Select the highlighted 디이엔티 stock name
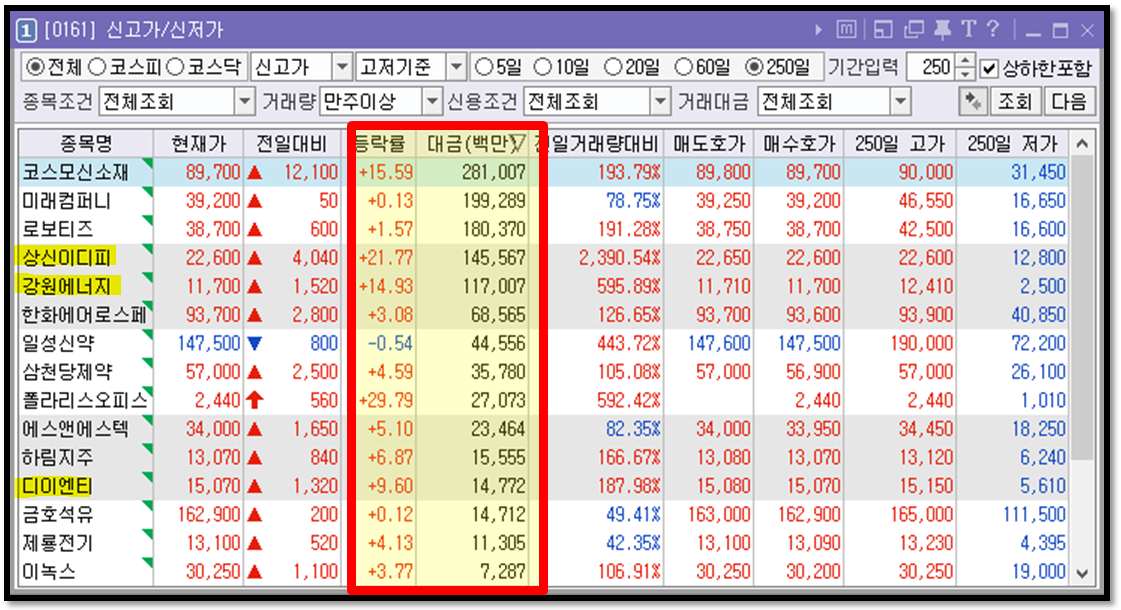Viewport: 1121px width, 610px height. coord(57,486)
